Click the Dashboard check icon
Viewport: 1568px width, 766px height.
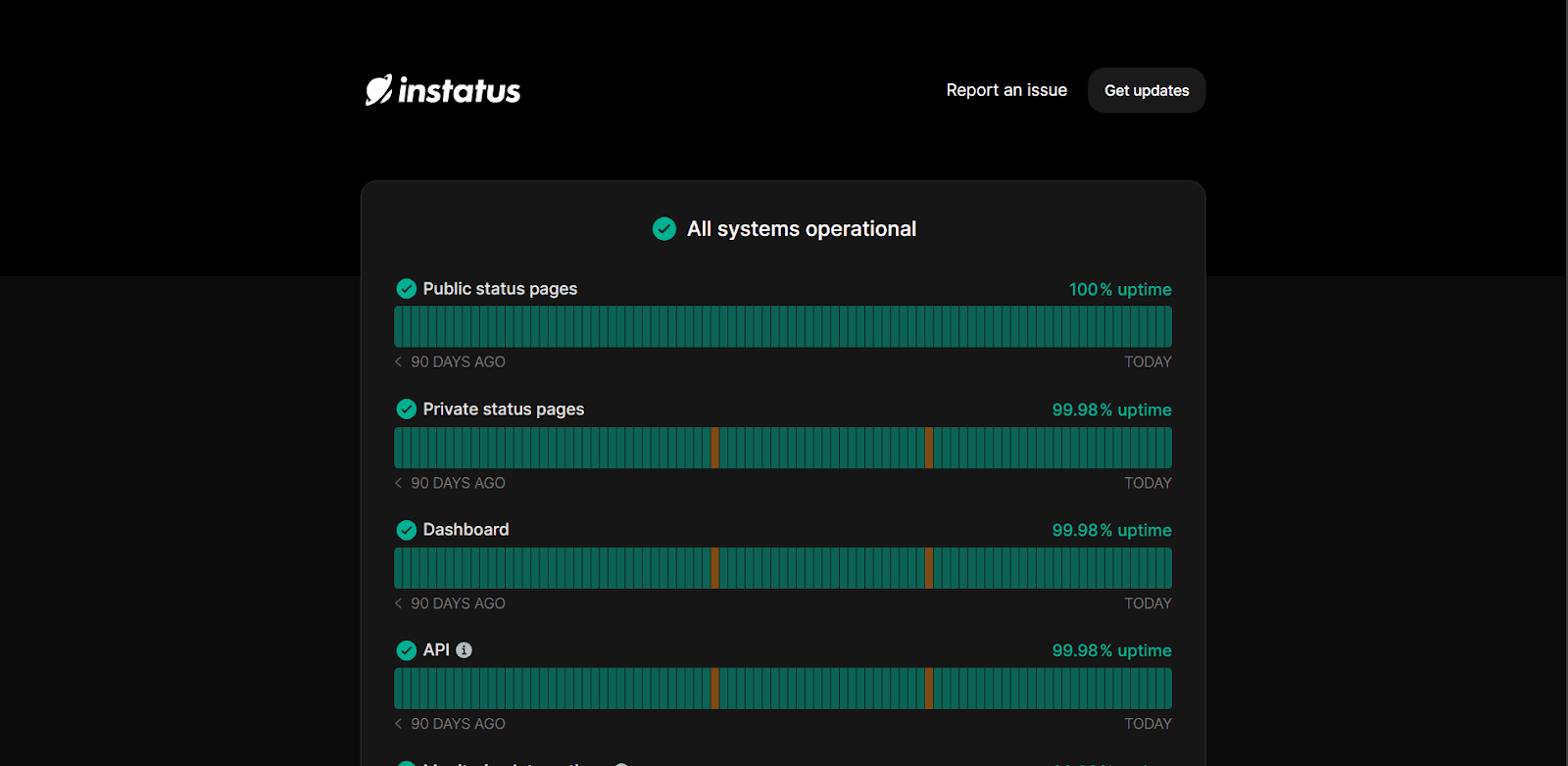(407, 530)
